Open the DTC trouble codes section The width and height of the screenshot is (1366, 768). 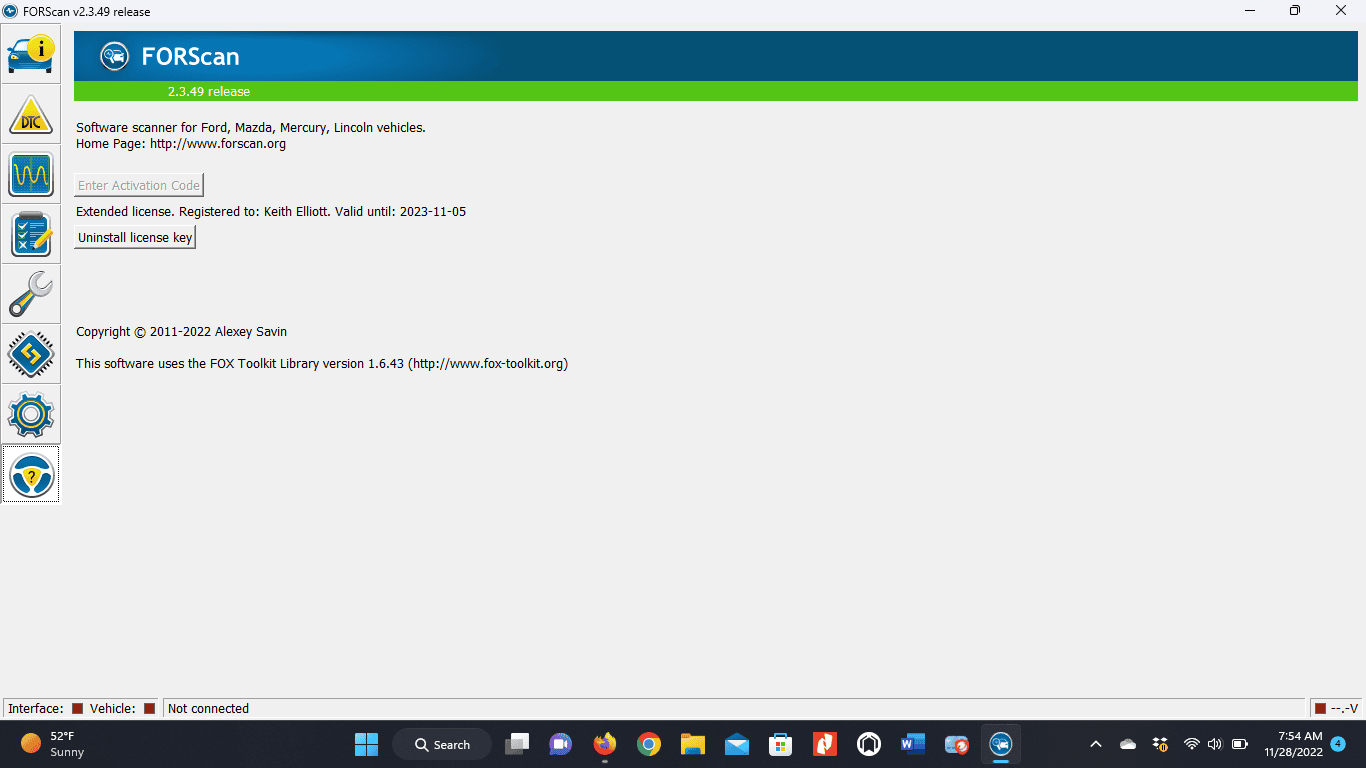31,114
